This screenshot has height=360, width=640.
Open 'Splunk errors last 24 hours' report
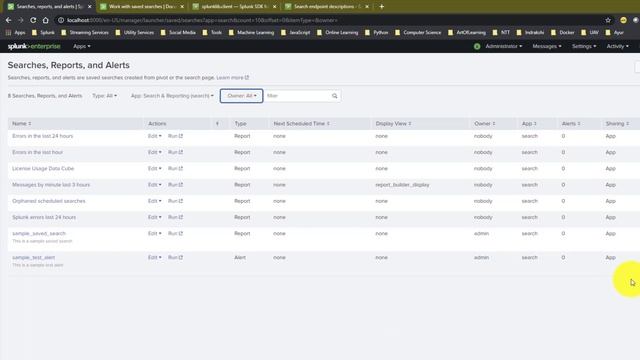[x=44, y=218]
